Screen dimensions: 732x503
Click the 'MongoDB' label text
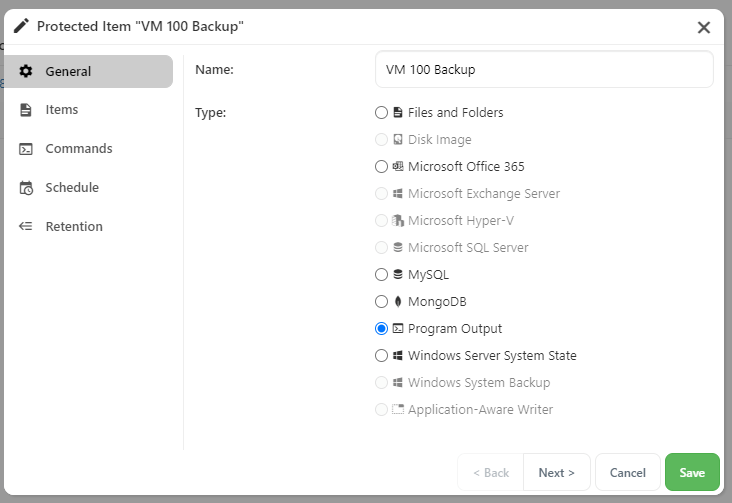pos(437,302)
